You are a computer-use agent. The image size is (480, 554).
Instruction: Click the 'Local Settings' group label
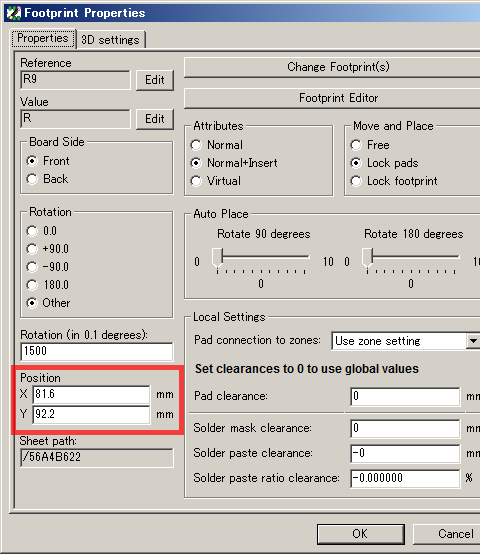point(229,317)
